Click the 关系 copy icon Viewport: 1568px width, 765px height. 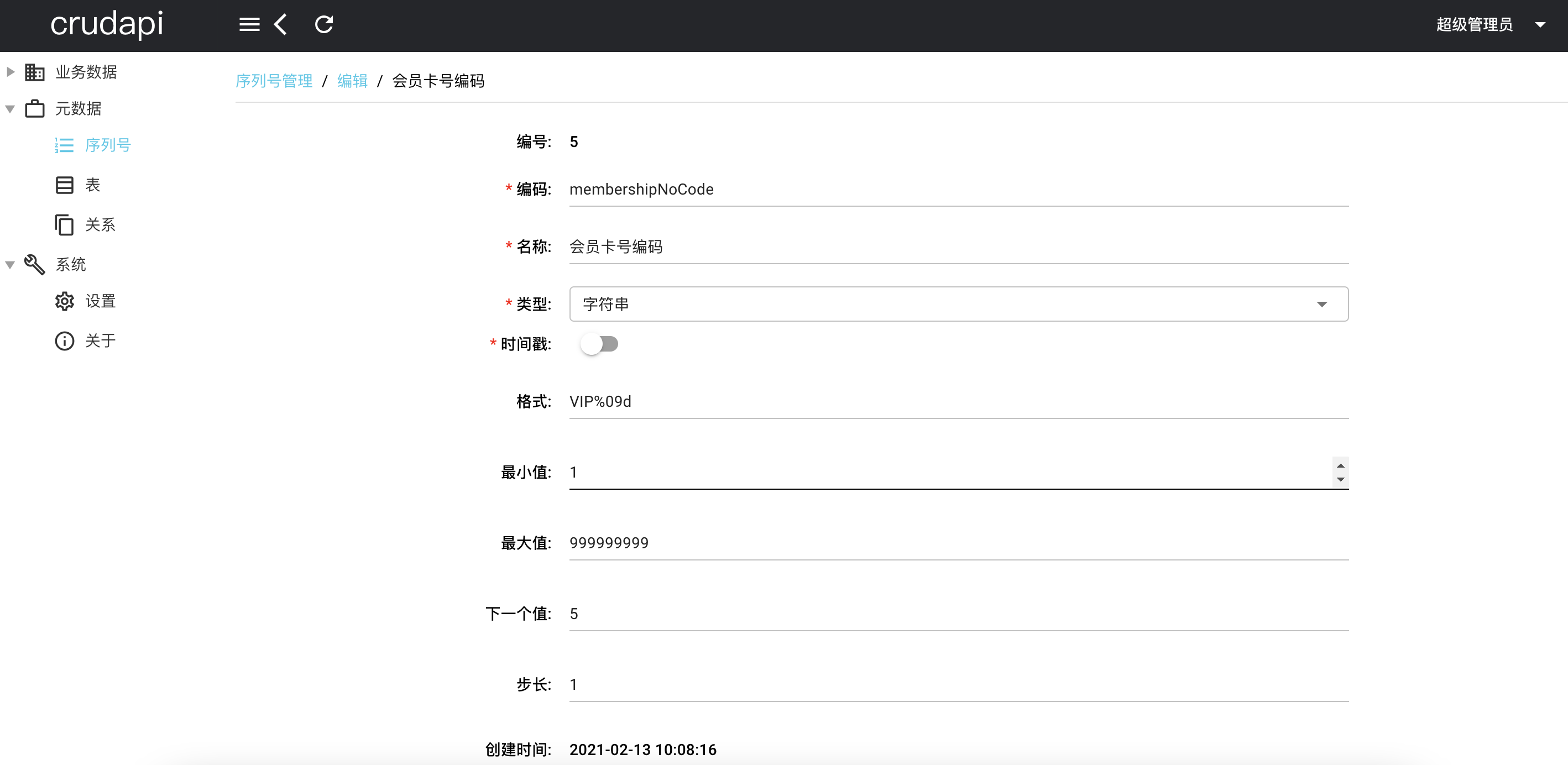pos(64,224)
